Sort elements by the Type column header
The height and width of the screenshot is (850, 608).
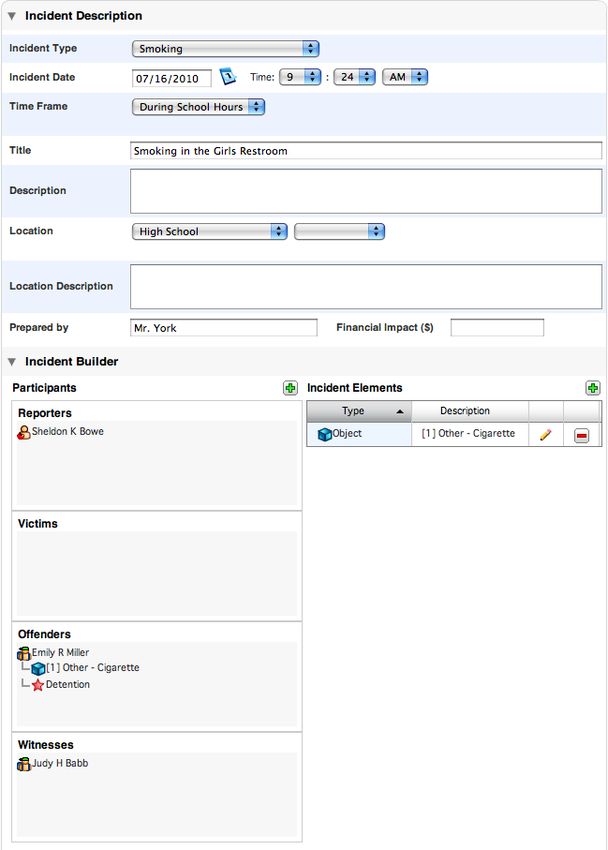[359, 411]
